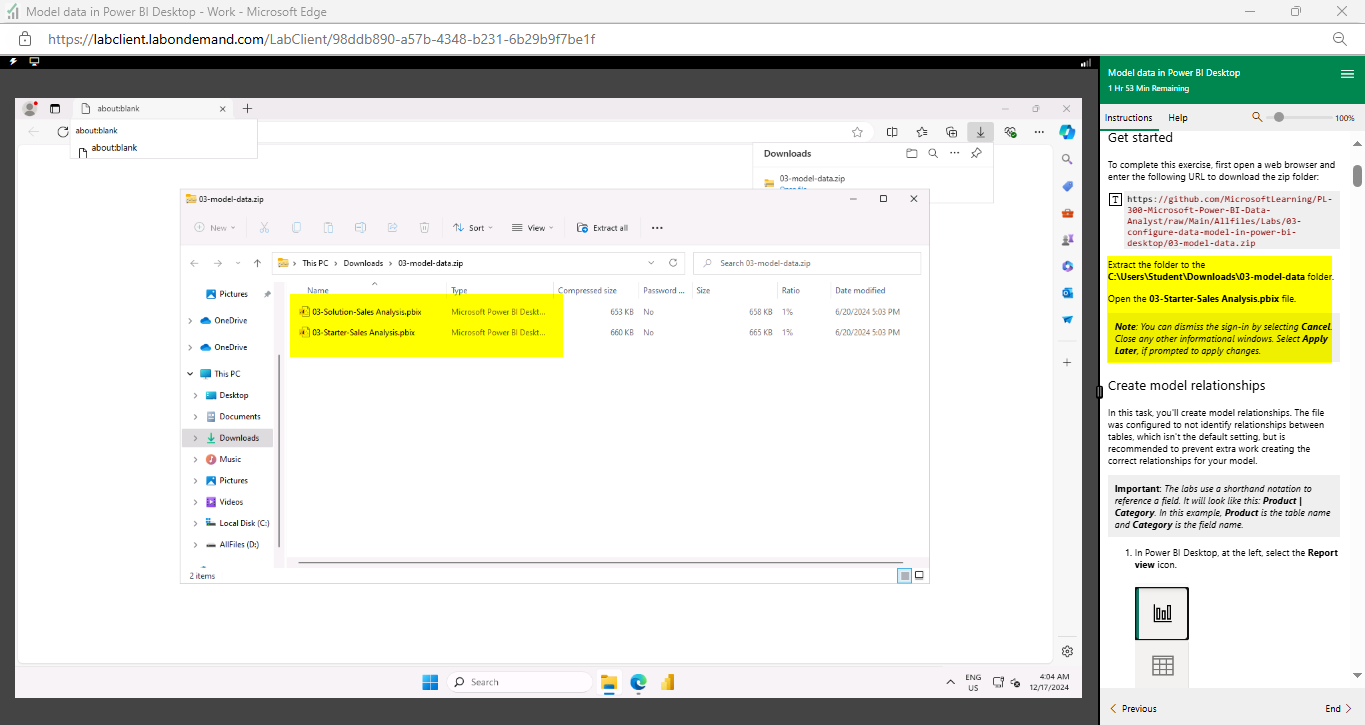The image size is (1365, 725).
Task: Refresh the File Explorer address bar
Action: point(673,263)
